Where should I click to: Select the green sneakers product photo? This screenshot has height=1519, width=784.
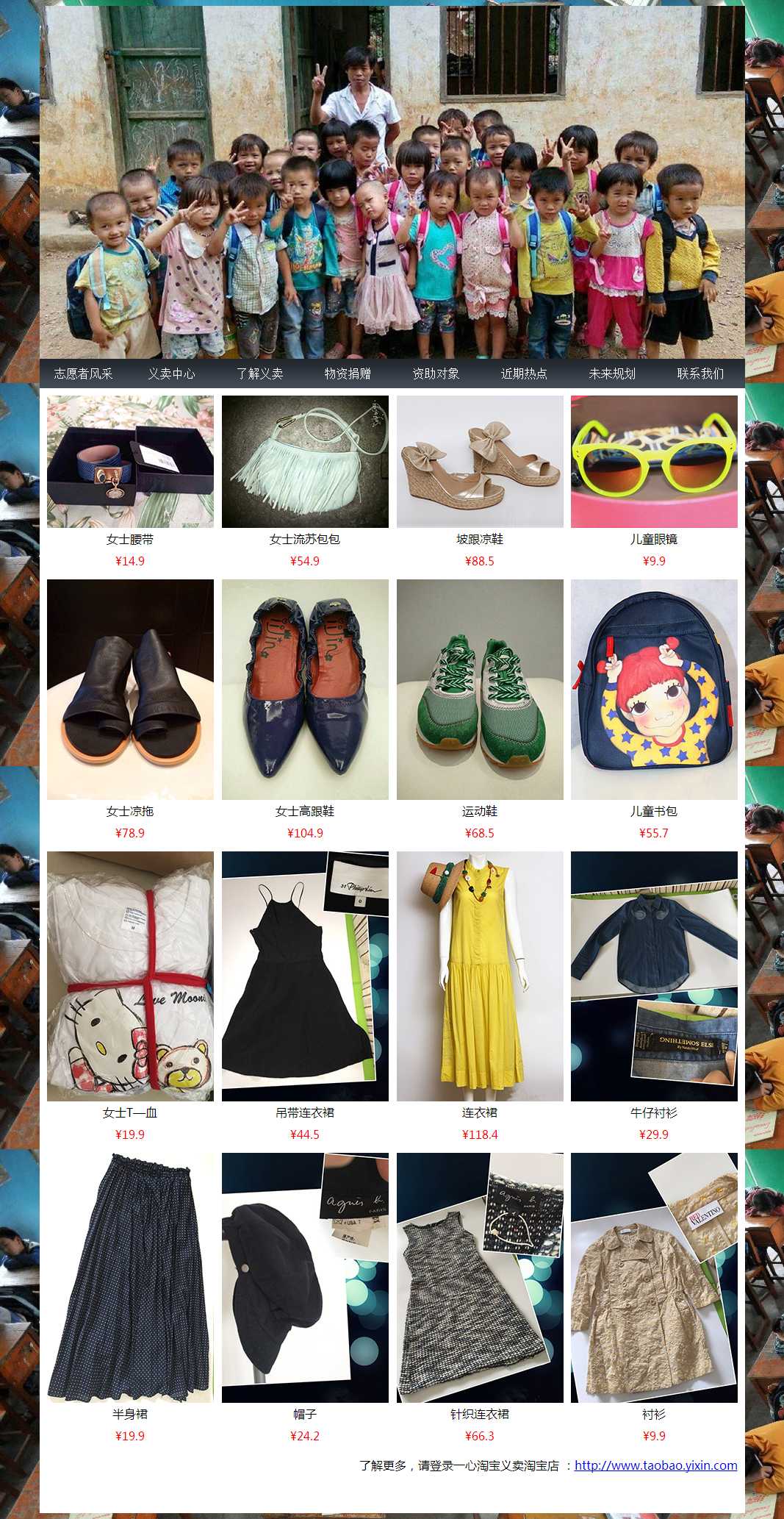(480, 690)
